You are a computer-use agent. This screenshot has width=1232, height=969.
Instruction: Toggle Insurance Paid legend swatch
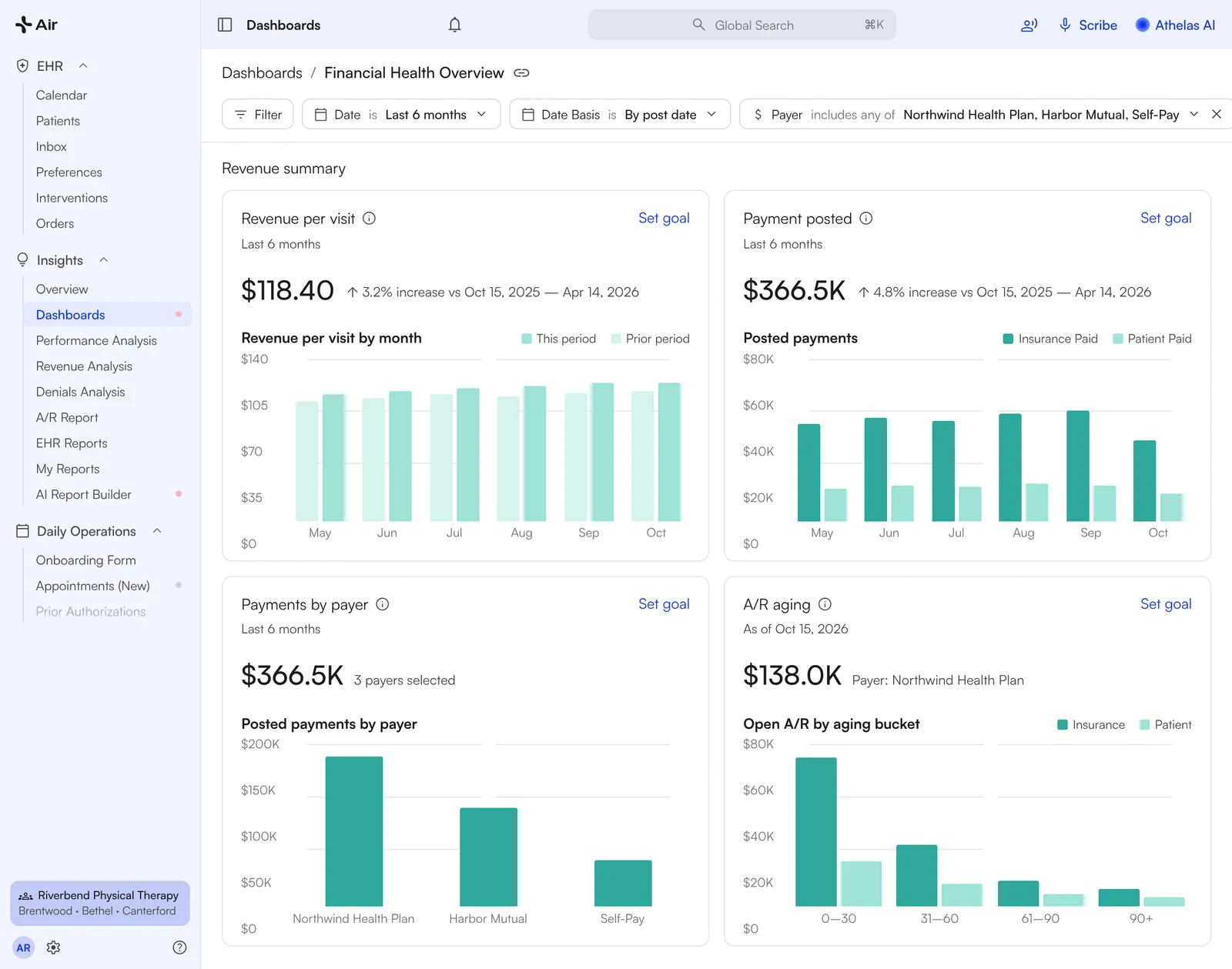(1008, 339)
